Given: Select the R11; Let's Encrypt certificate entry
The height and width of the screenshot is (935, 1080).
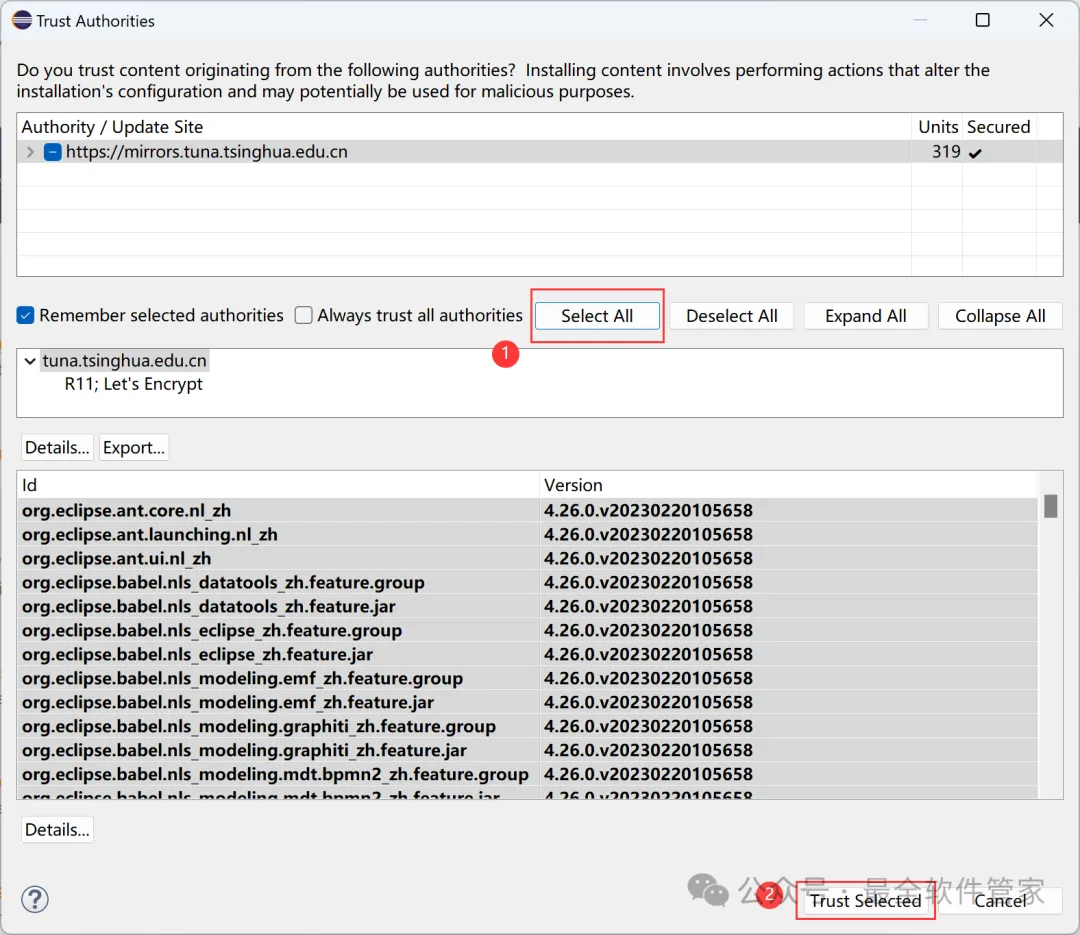Looking at the screenshot, I should point(134,384).
